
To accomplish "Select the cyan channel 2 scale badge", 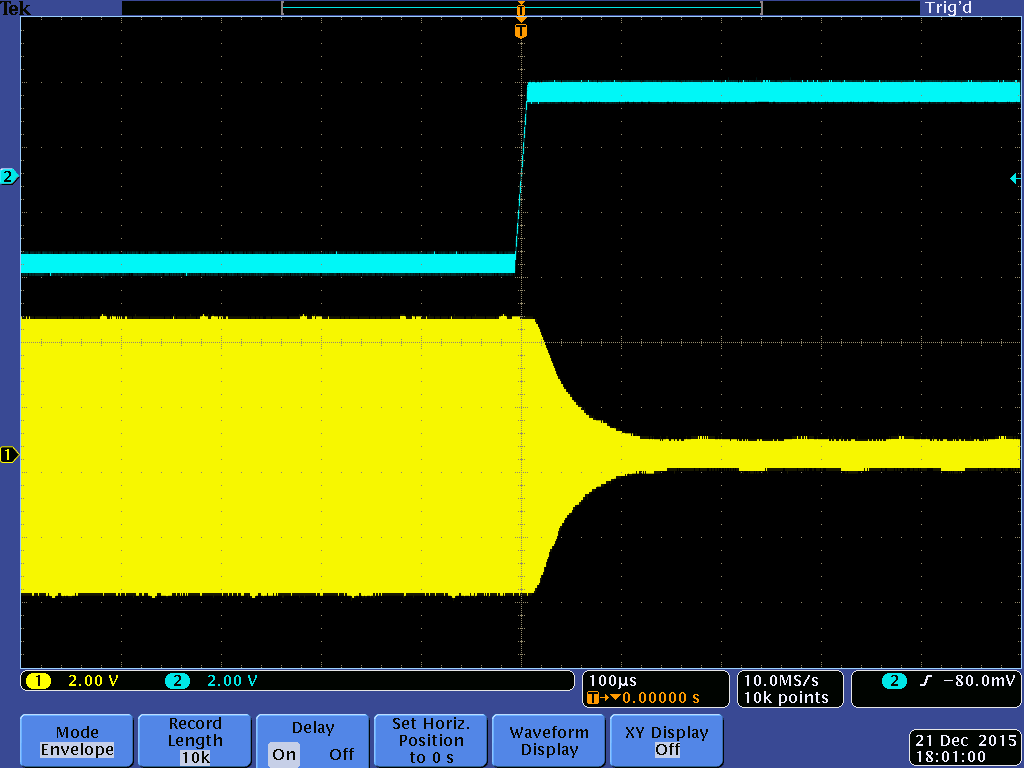I will pyautogui.click(x=178, y=681).
